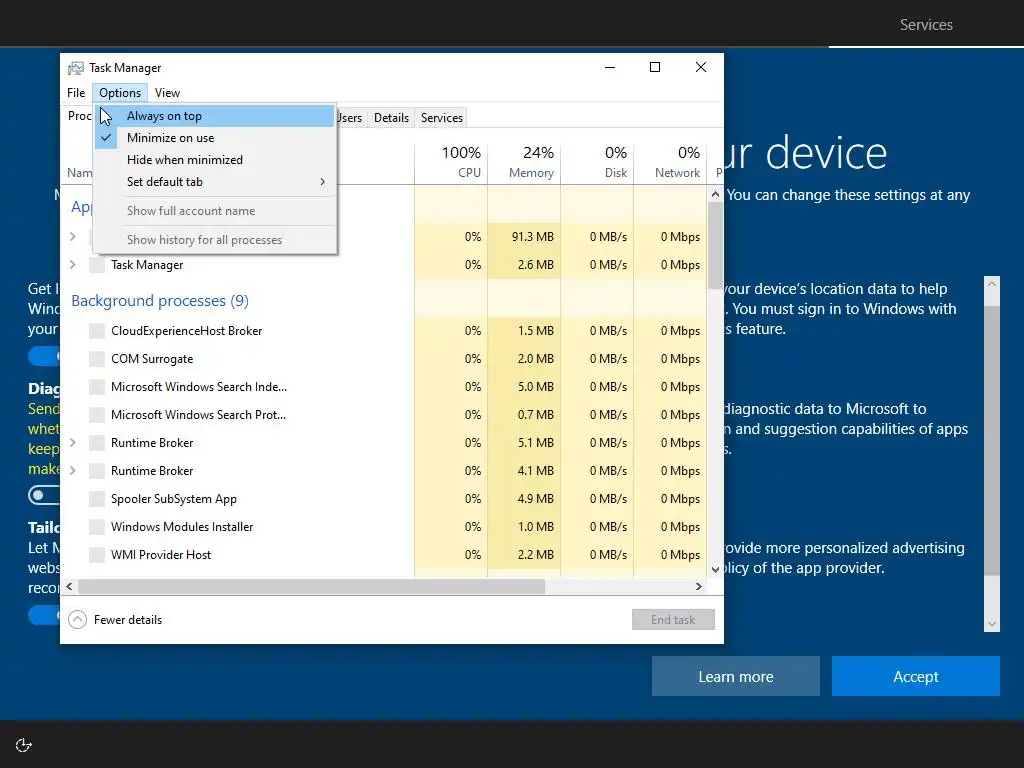
Task: Toggle the Diagnostic data switch behind Task Manager
Action: point(44,496)
